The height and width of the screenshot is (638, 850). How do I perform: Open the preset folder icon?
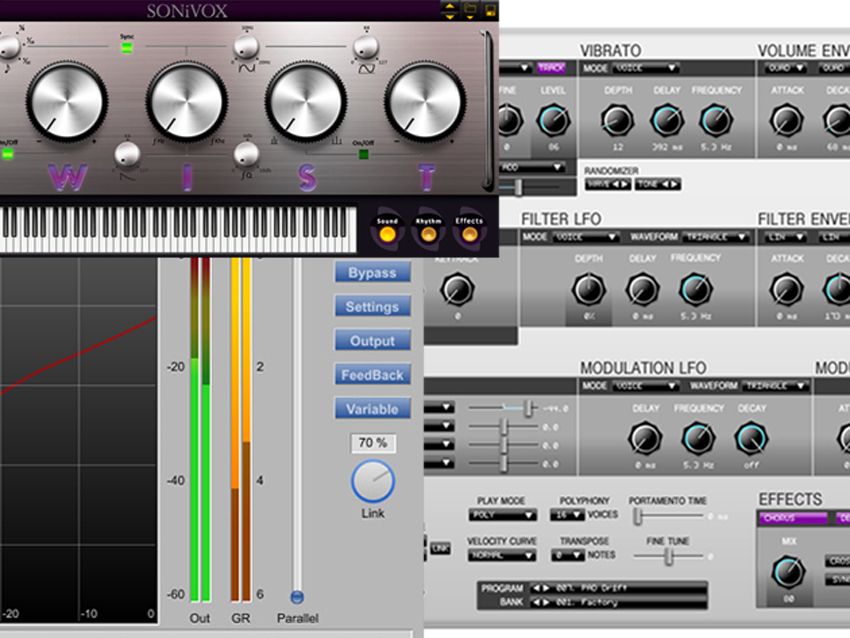click(x=471, y=9)
